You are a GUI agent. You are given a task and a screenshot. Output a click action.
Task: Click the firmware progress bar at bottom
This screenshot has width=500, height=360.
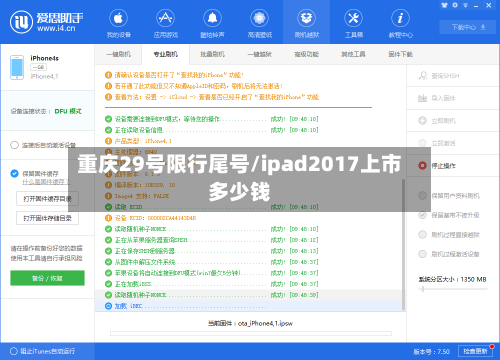251,333
